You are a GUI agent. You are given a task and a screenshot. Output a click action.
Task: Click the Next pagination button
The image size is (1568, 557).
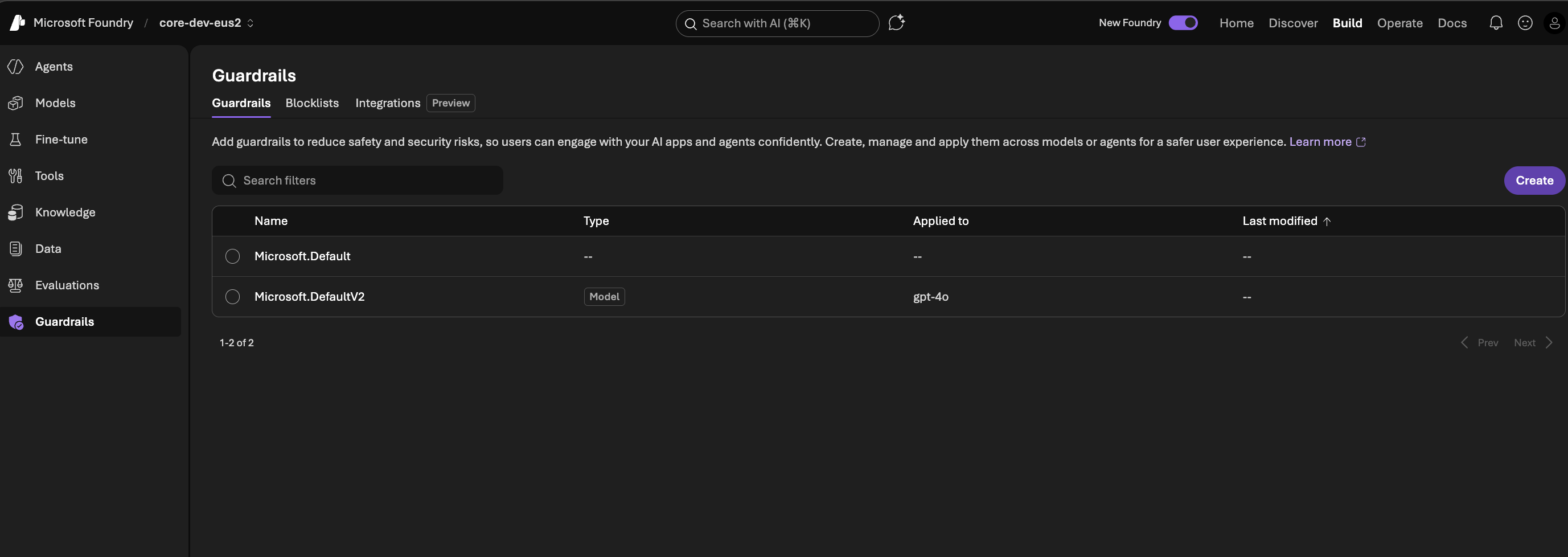(1533, 343)
